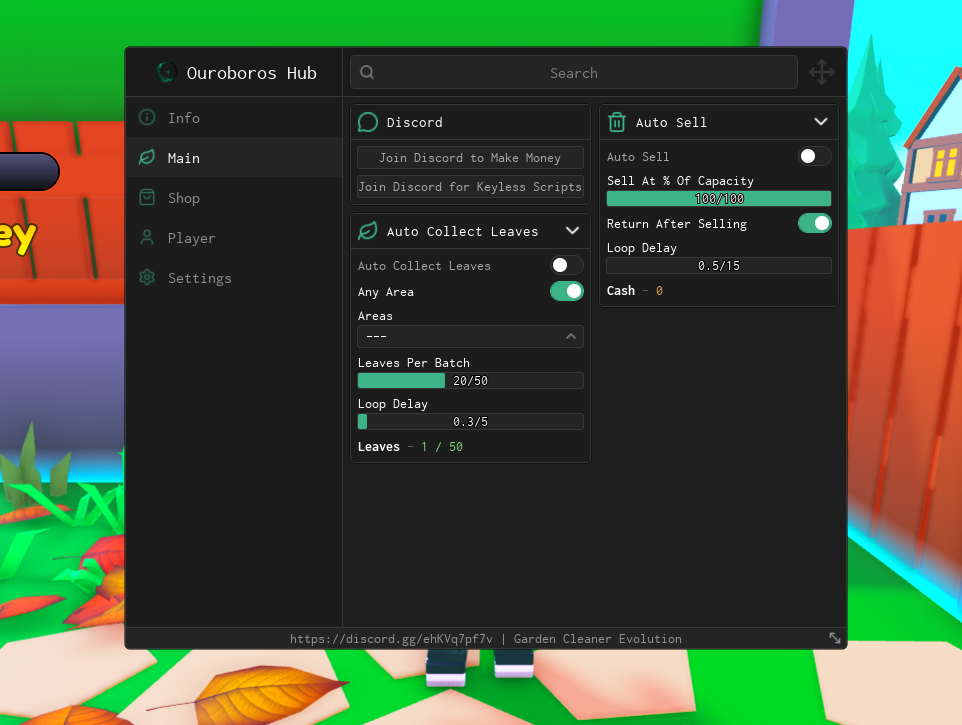This screenshot has width=962, height=725.
Task: Click the leaf icon beside Main
Action: 147,158
